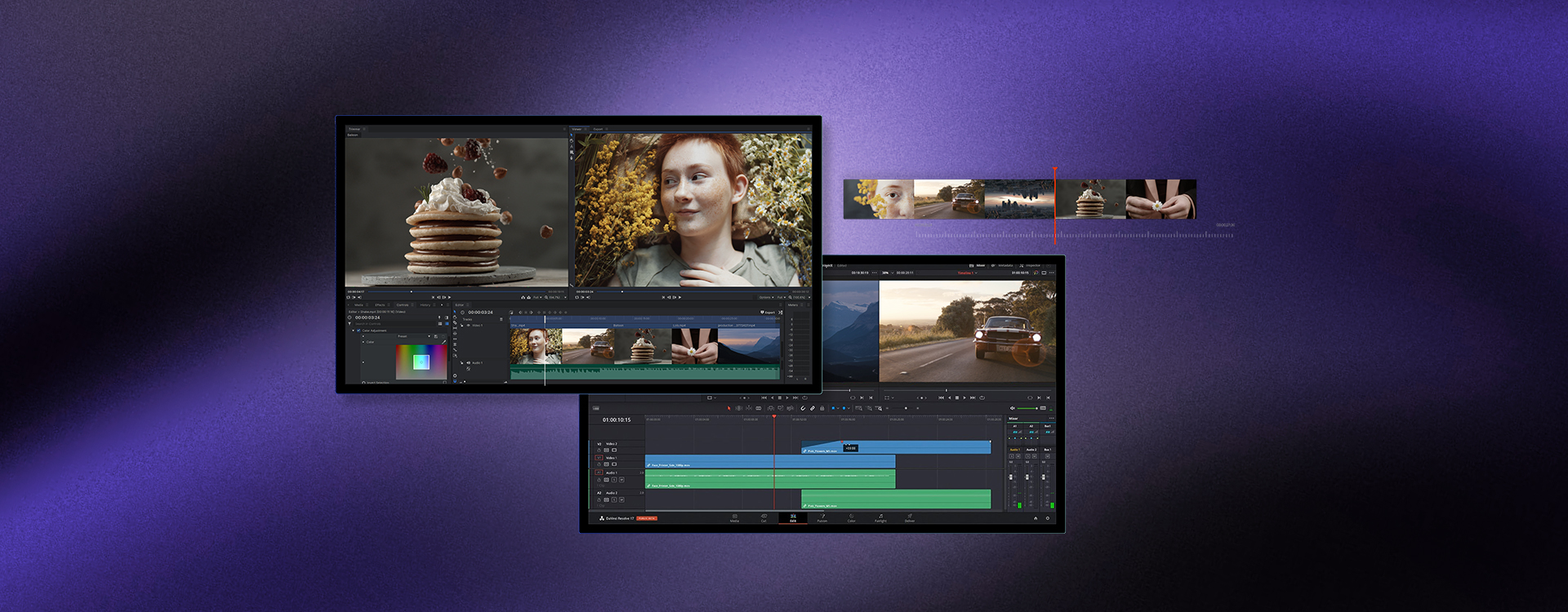Click Play Reverse in DaVinci timeline viewer transport
This screenshot has width=1568, height=612.
click(x=949, y=397)
